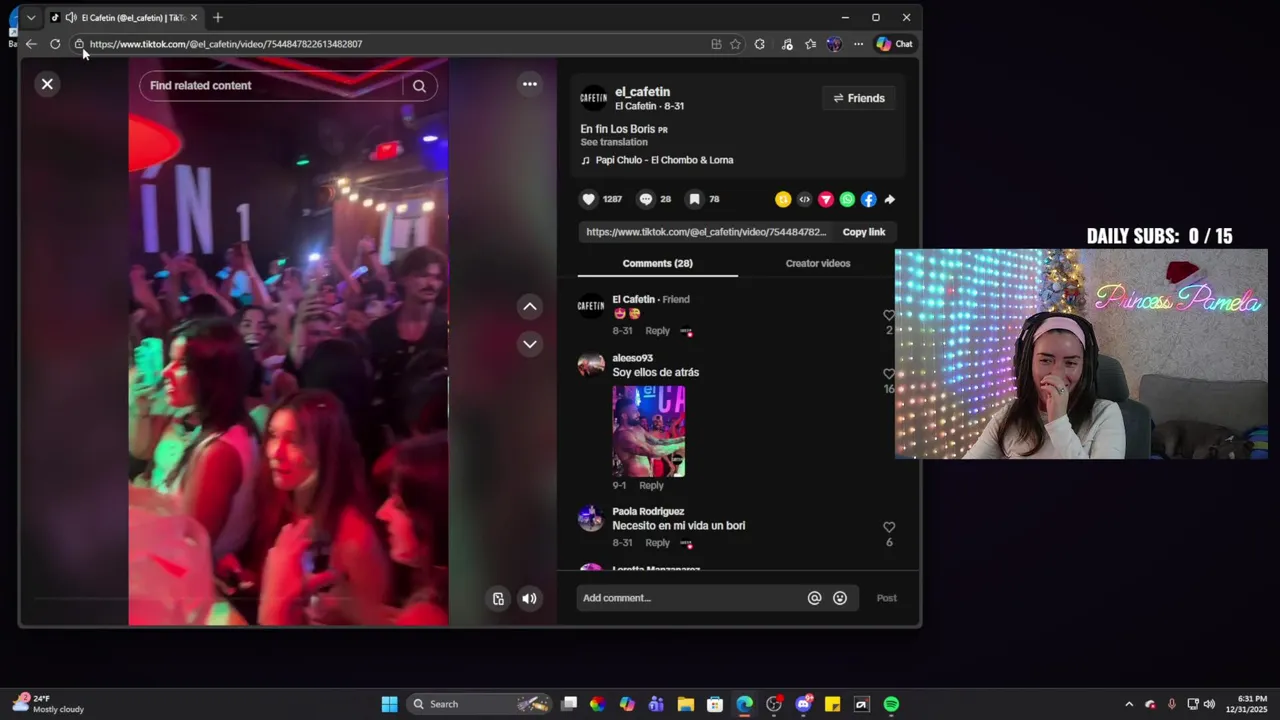Toggle the auto-scroll icon beside volume
The width and height of the screenshot is (1280, 720).
tap(498, 599)
